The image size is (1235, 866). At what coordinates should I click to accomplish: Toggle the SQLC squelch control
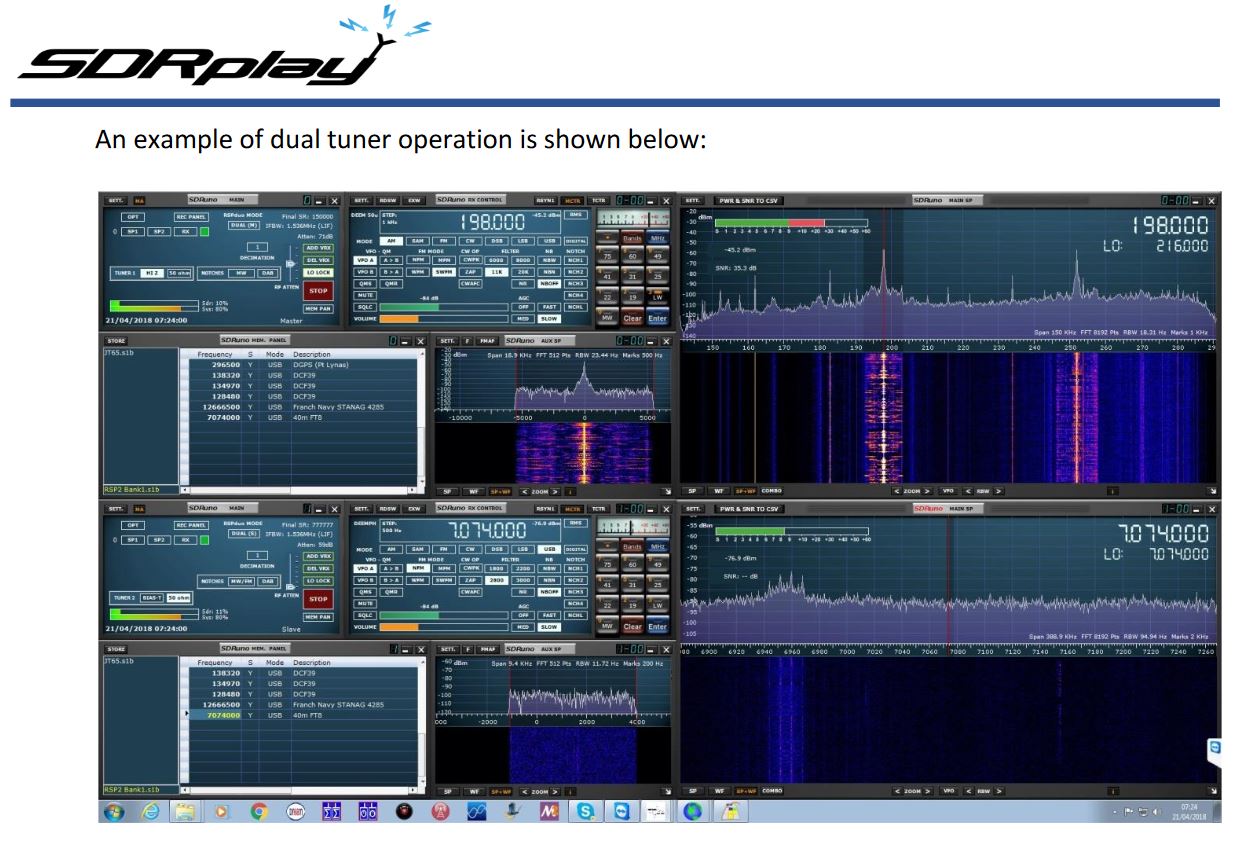tap(365, 307)
